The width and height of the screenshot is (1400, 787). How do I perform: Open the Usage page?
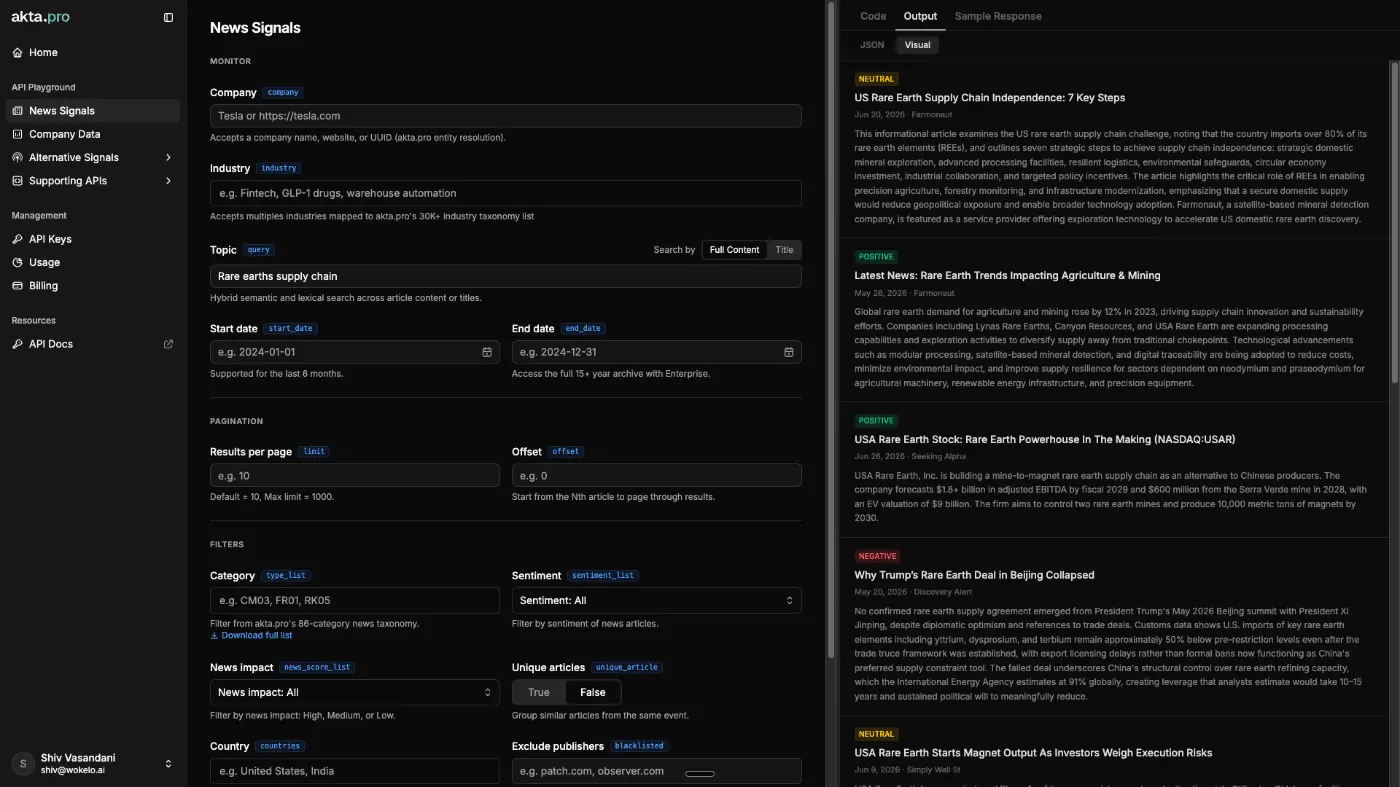(93, 262)
